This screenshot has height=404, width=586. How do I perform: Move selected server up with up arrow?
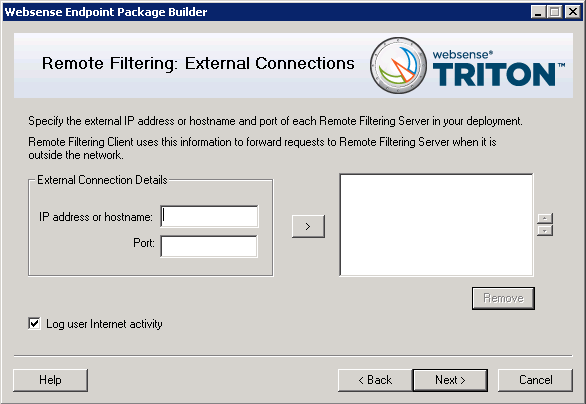click(x=545, y=218)
